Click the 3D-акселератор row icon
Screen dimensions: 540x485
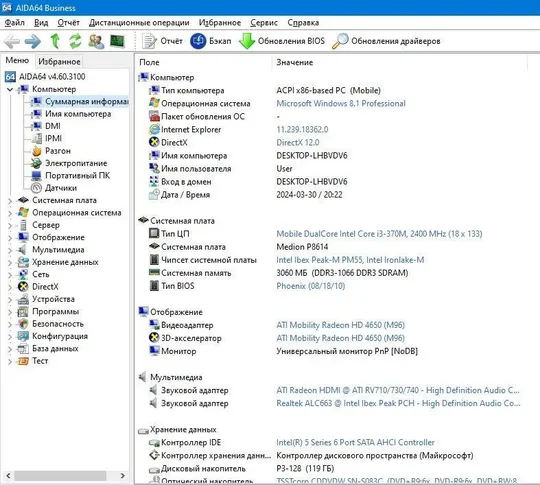pos(154,338)
